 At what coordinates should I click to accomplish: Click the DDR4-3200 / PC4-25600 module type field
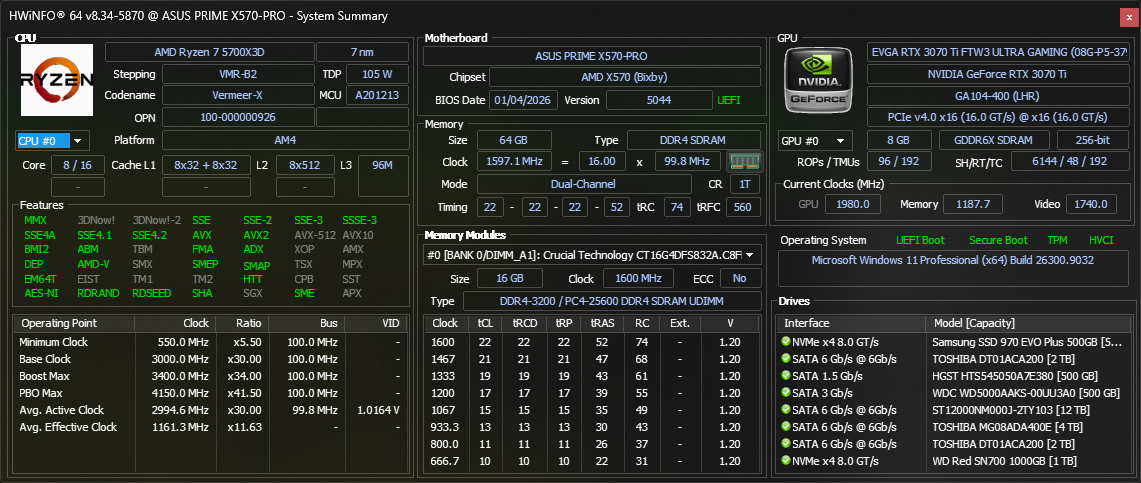(612, 301)
